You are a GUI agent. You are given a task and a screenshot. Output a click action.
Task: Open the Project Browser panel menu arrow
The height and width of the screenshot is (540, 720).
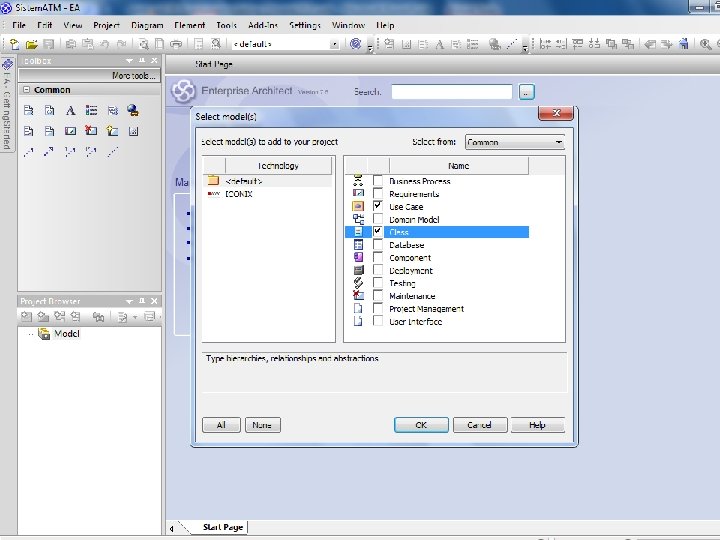[129, 301]
